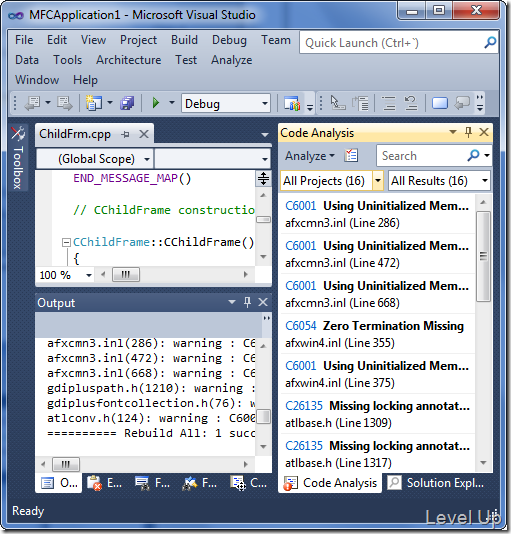Click C6001 link for afxwin4.inl Line 375
This screenshot has height=534, width=511.
[301, 366]
